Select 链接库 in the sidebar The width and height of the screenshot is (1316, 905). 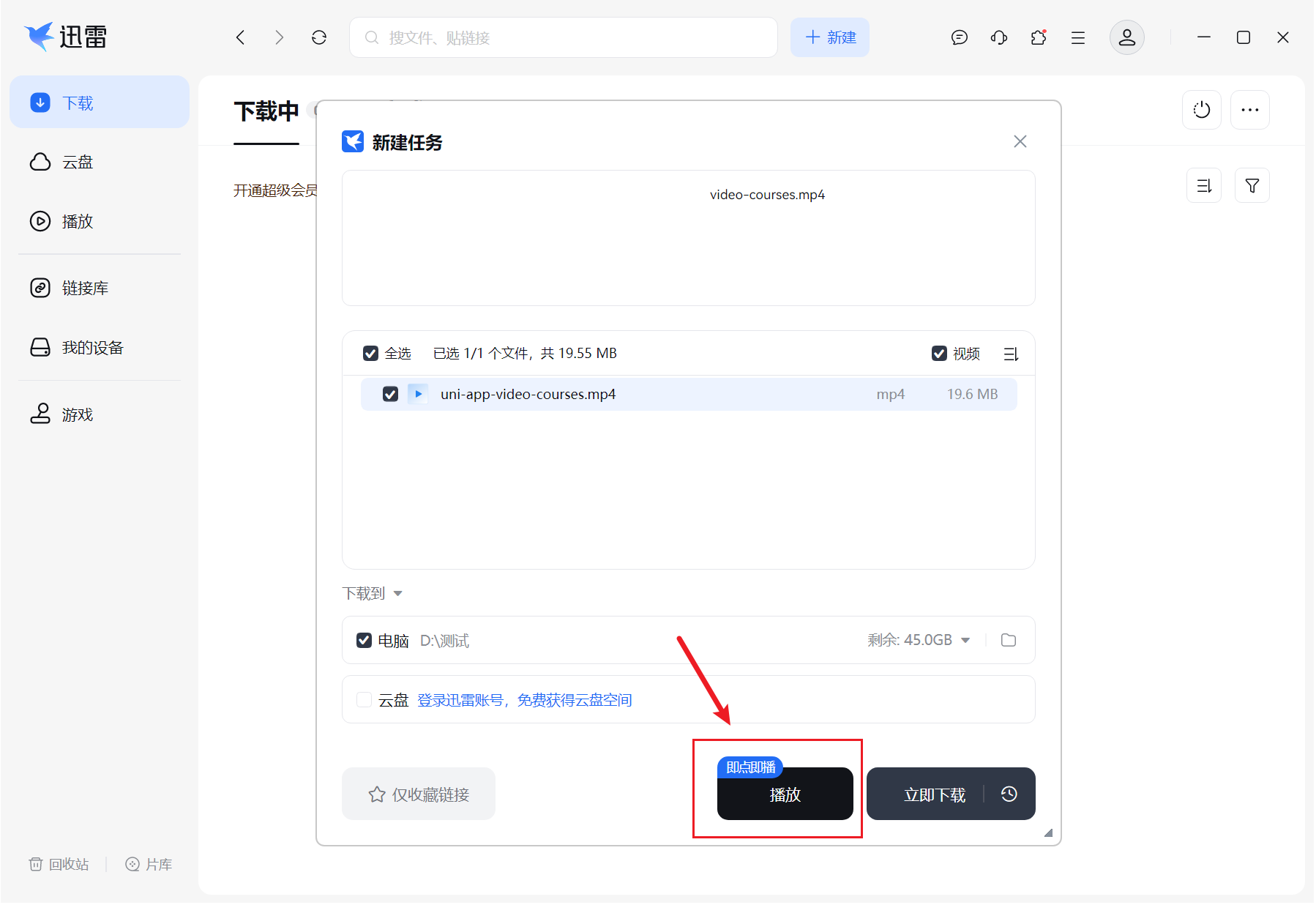tap(100, 288)
